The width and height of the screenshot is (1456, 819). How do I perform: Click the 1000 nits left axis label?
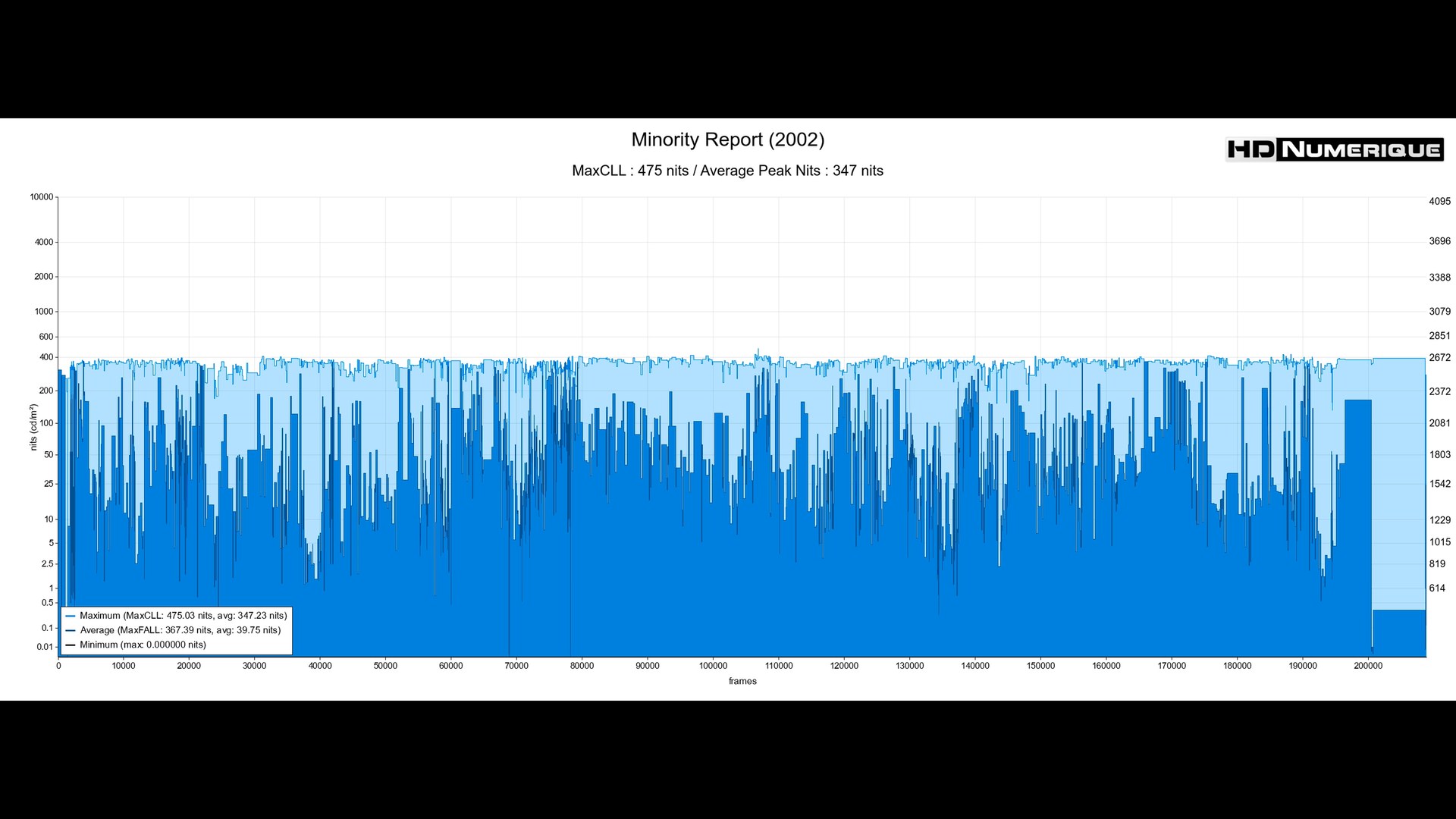point(44,312)
